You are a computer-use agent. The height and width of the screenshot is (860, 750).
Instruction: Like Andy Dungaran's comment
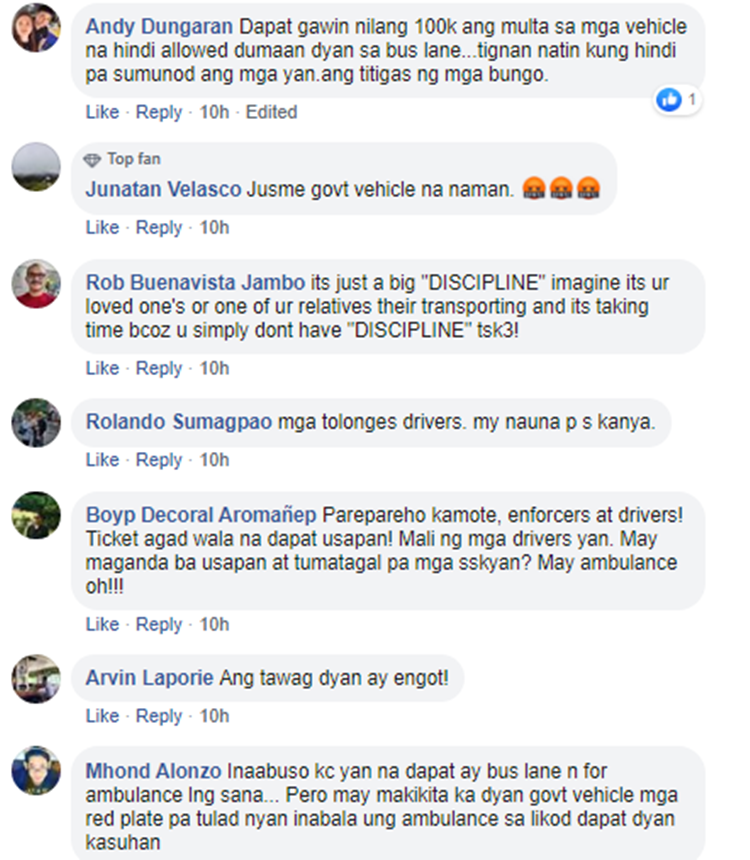click(x=102, y=112)
